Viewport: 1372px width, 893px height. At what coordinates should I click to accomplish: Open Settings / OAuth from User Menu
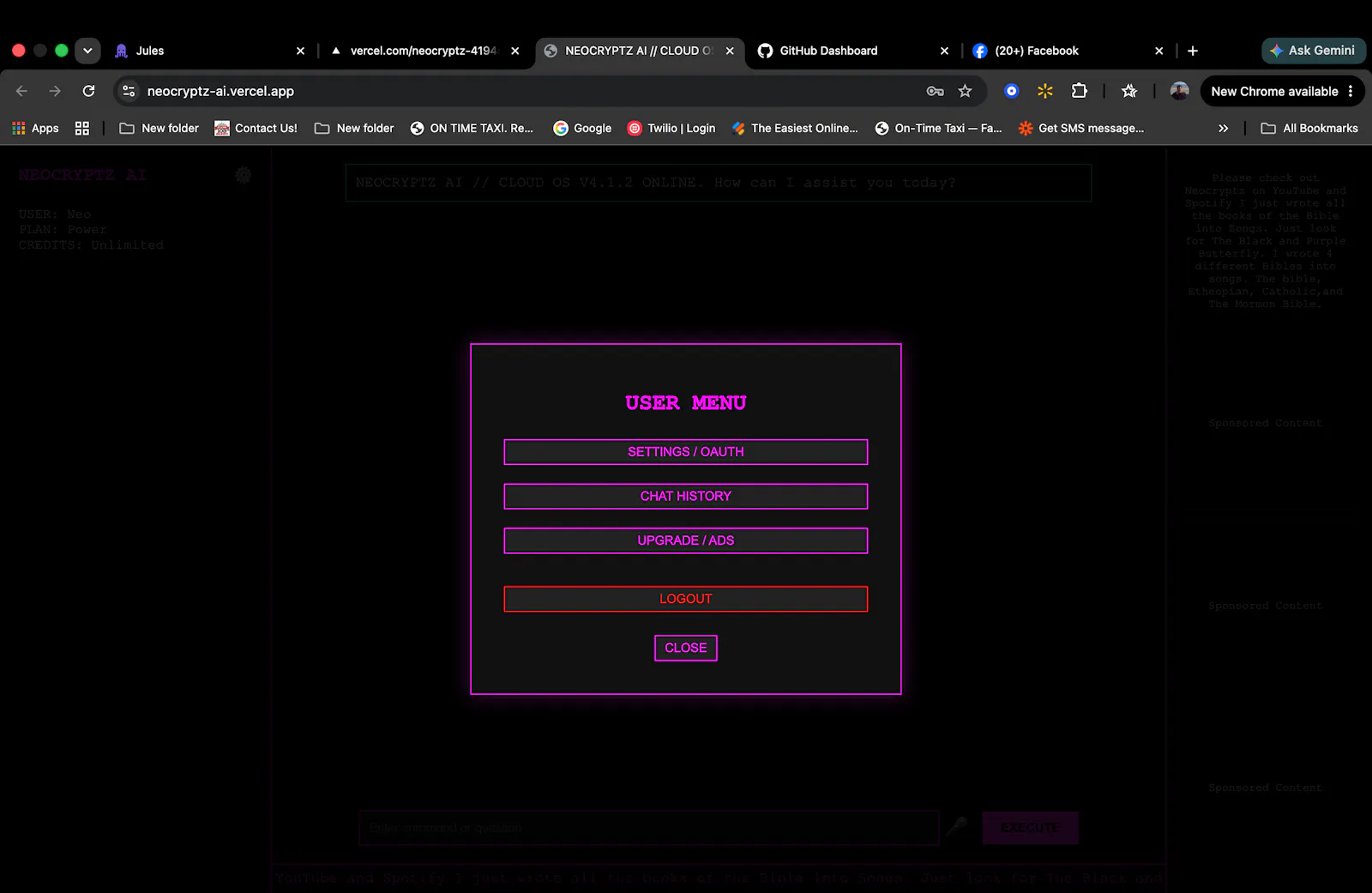tap(685, 452)
